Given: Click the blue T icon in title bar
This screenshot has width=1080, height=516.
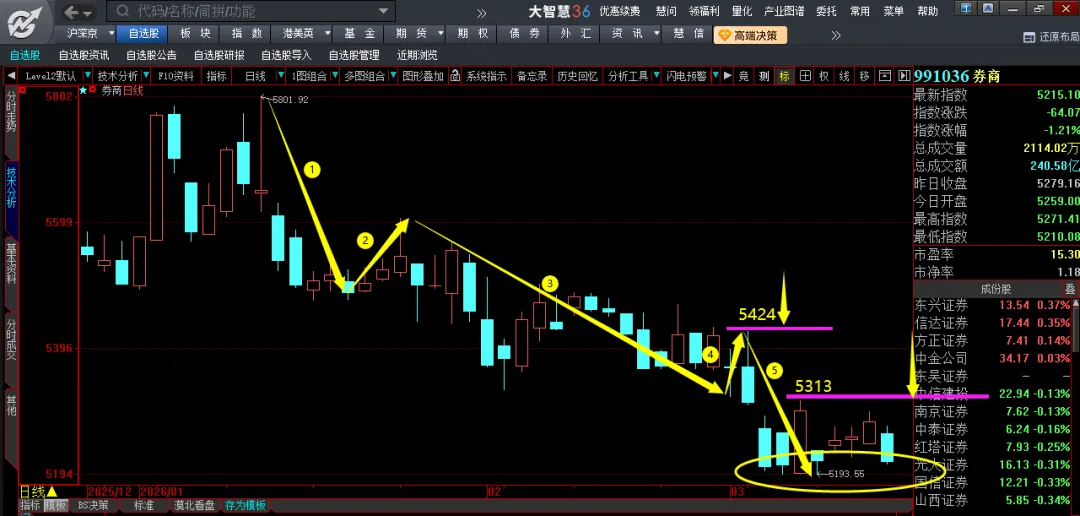Looking at the screenshot, I should (x=967, y=8).
